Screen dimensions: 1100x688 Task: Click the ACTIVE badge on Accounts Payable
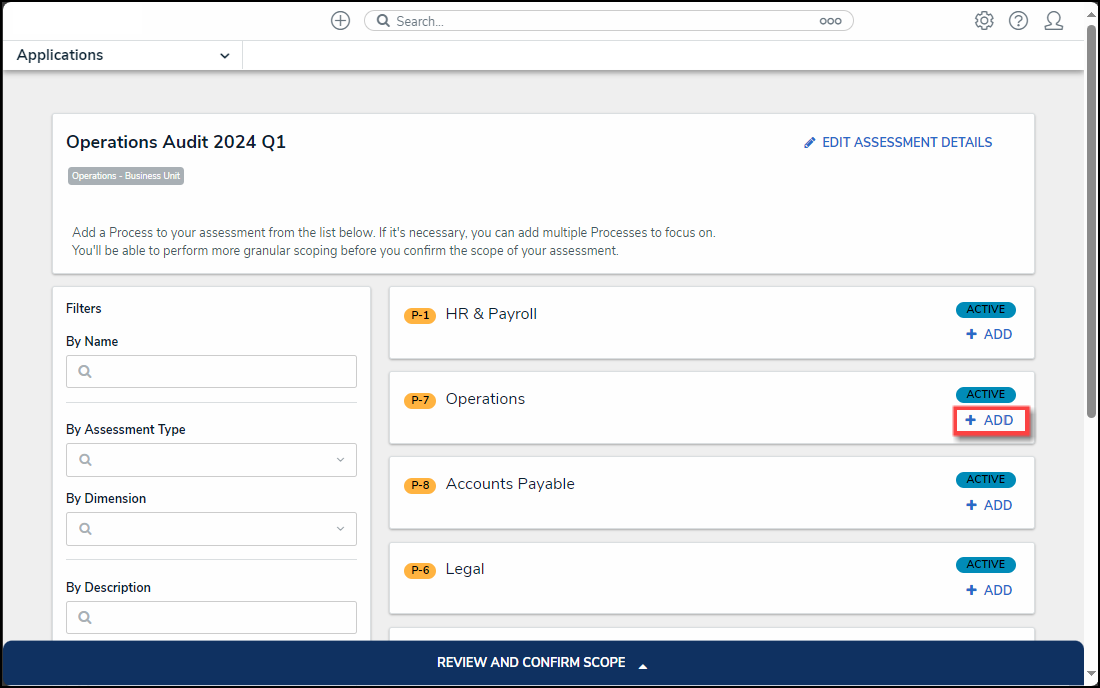986,480
